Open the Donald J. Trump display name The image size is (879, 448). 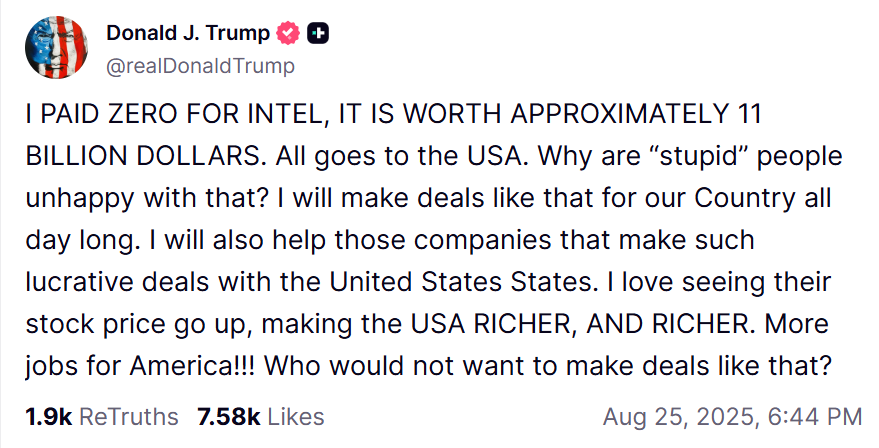pyautogui.click(x=188, y=33)
